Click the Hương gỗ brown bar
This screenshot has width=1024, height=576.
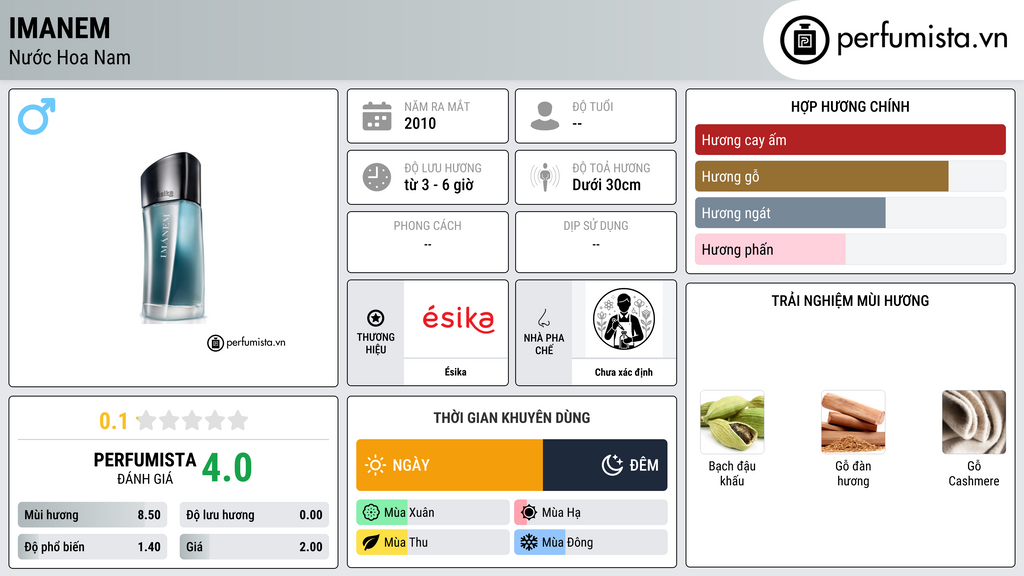822,176
